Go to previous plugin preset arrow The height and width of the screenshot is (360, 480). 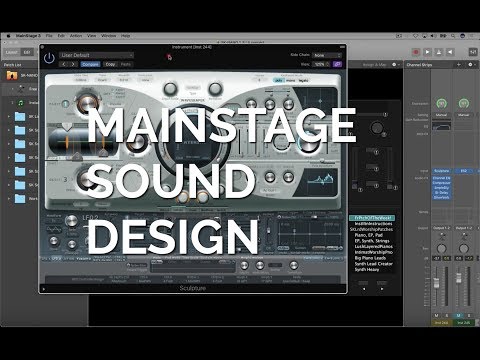pos(64,64)
